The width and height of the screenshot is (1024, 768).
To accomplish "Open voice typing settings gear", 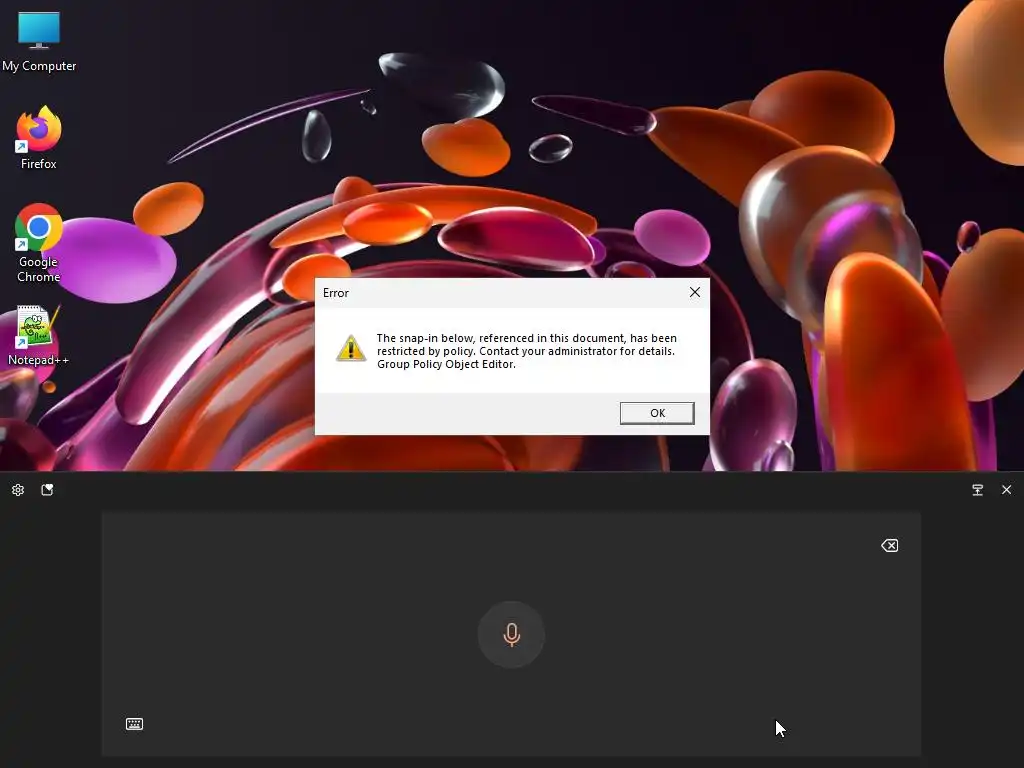I will (18, 490).
